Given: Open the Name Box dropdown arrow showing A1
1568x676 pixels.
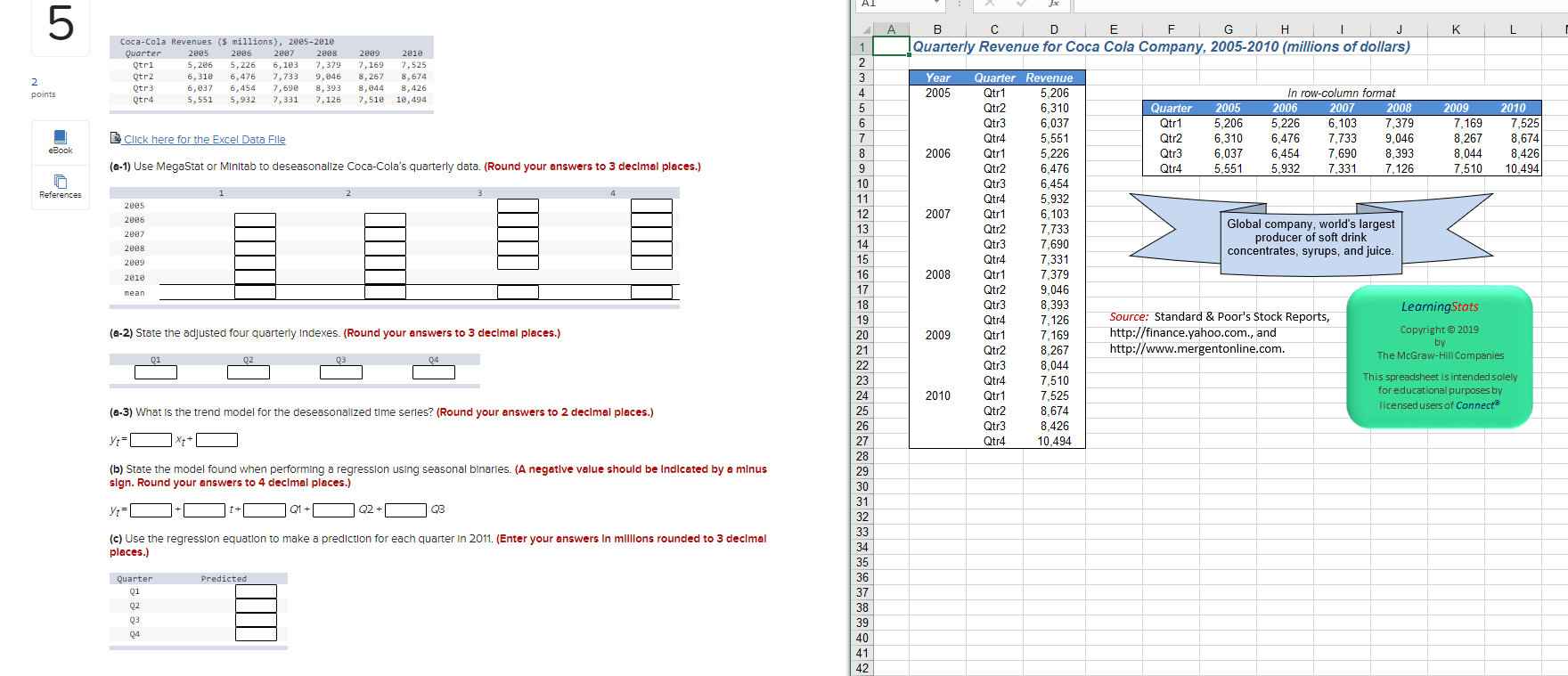Looking at the screenshot, I should [x=936, y=4].
